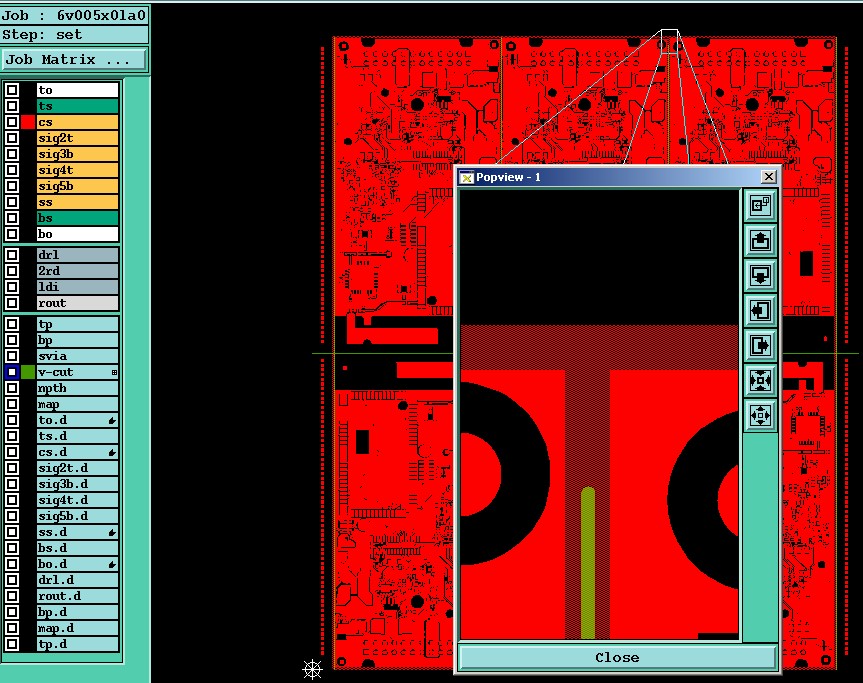The width and height of the screenshot is (863, 683).
Task: Select the sig5b.d layer name
Action: click(x=77, y=516)
